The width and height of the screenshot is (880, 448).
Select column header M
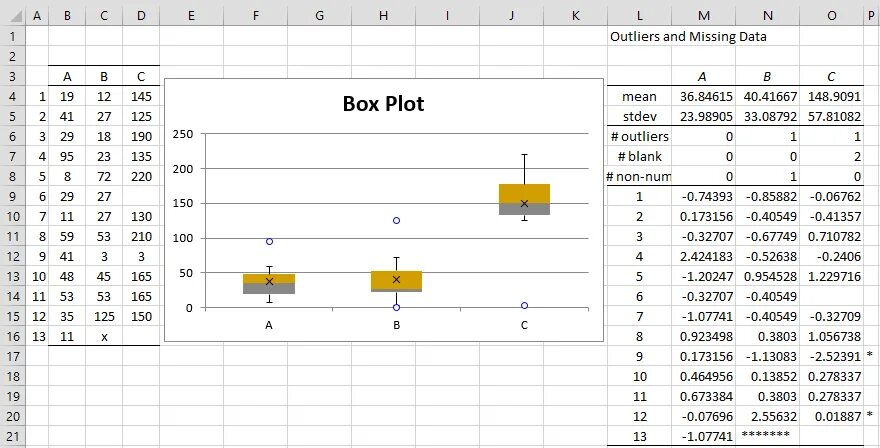coord(704,16)
